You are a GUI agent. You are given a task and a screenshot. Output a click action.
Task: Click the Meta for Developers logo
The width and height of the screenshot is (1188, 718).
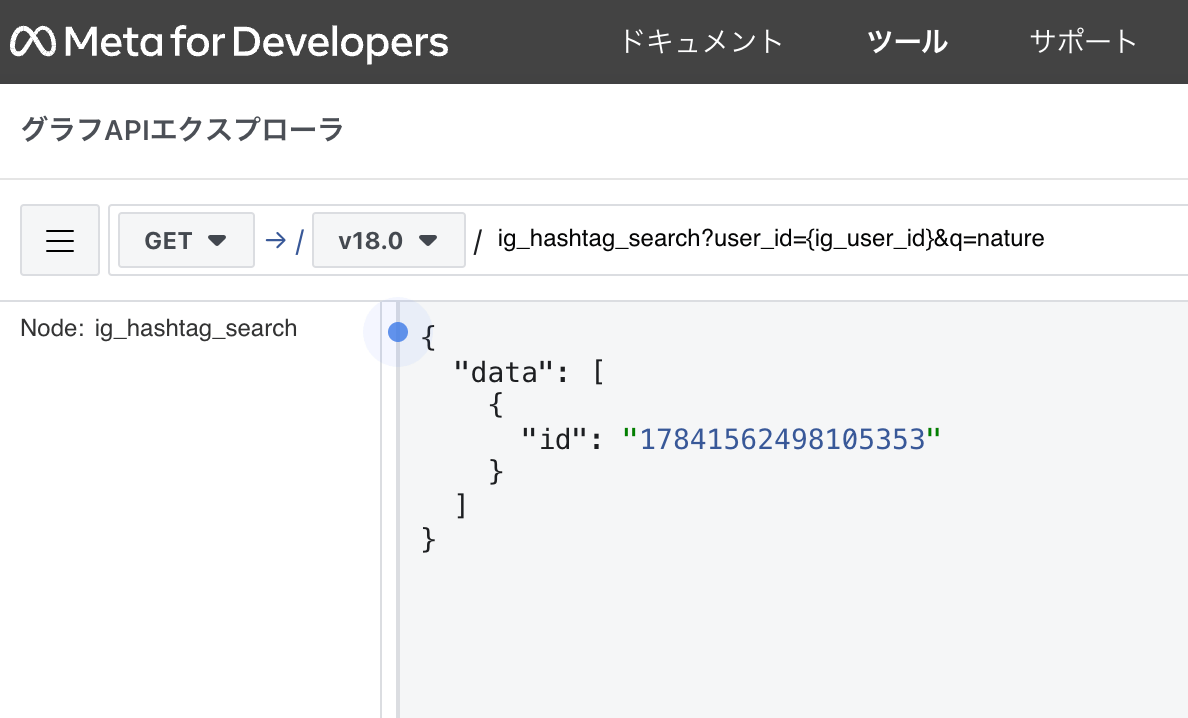coord(229,42)
